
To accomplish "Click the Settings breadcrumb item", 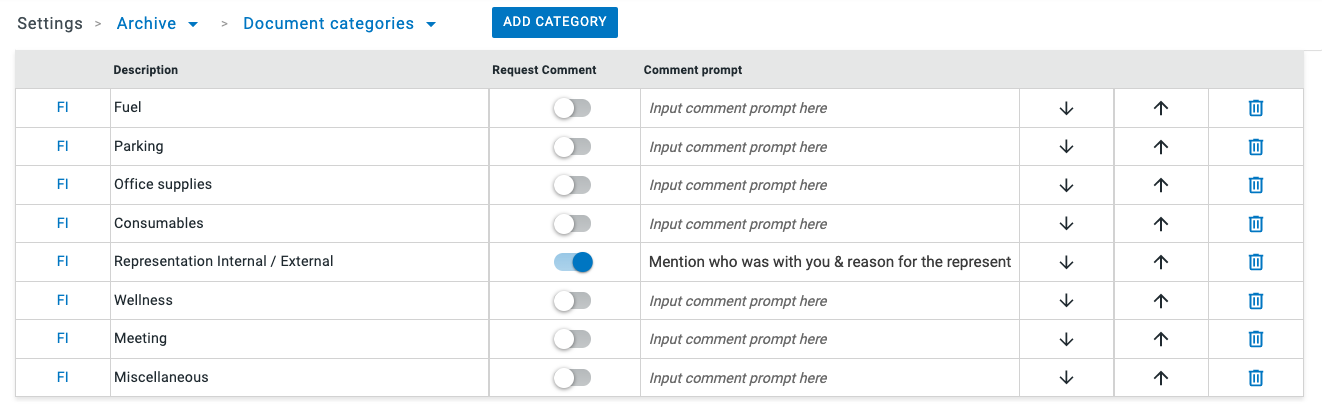I will point(50,23).
